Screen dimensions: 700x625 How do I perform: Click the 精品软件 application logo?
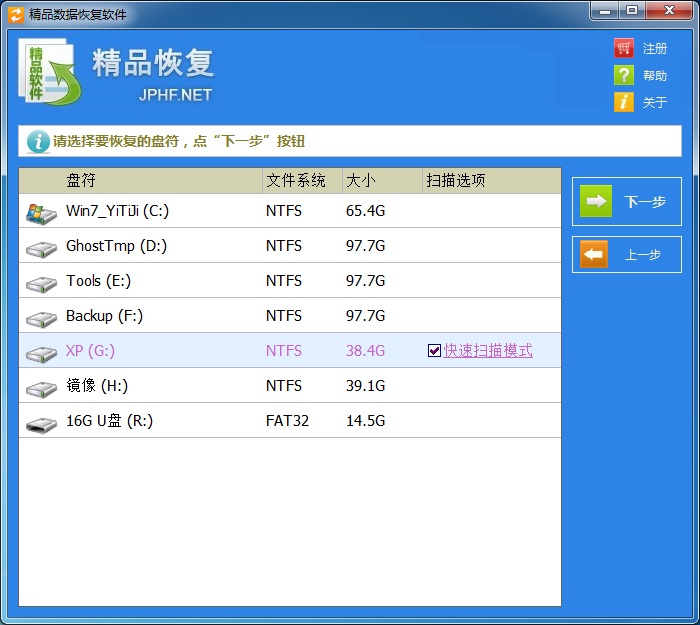click(x=50, y=72)
